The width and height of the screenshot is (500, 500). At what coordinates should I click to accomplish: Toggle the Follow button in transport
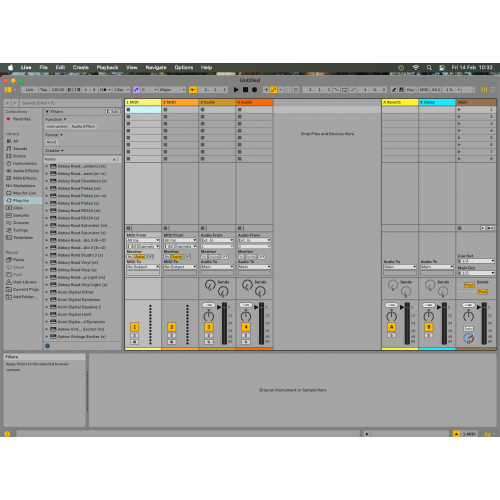click(x=193, y=90)
